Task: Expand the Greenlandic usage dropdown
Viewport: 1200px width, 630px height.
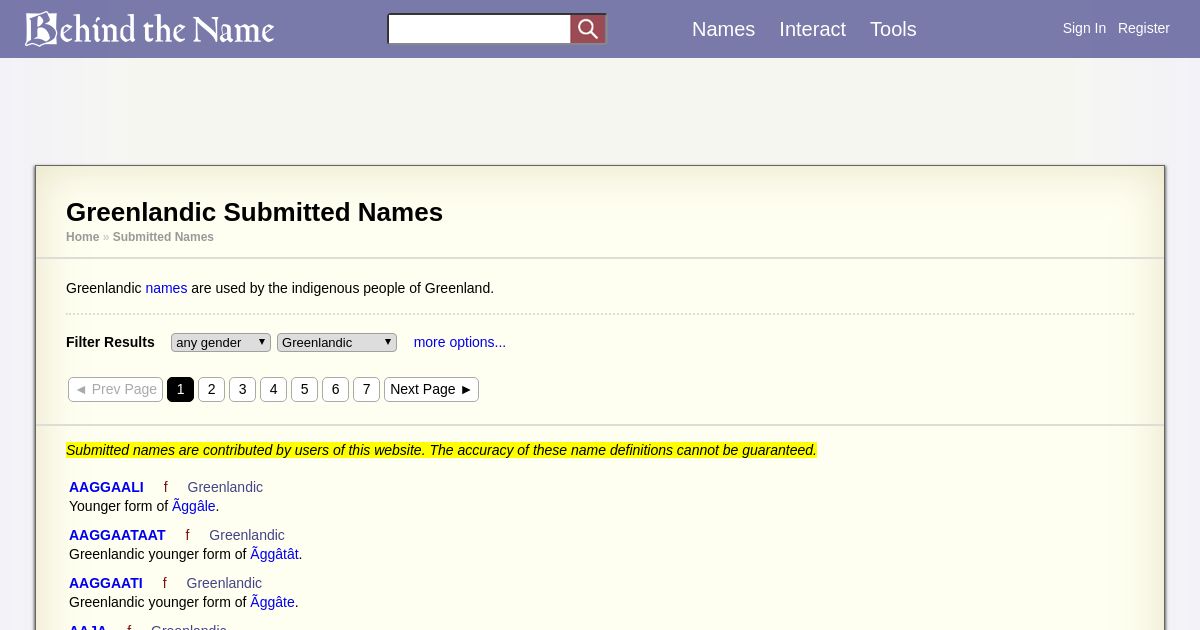Action: (337, 342)
